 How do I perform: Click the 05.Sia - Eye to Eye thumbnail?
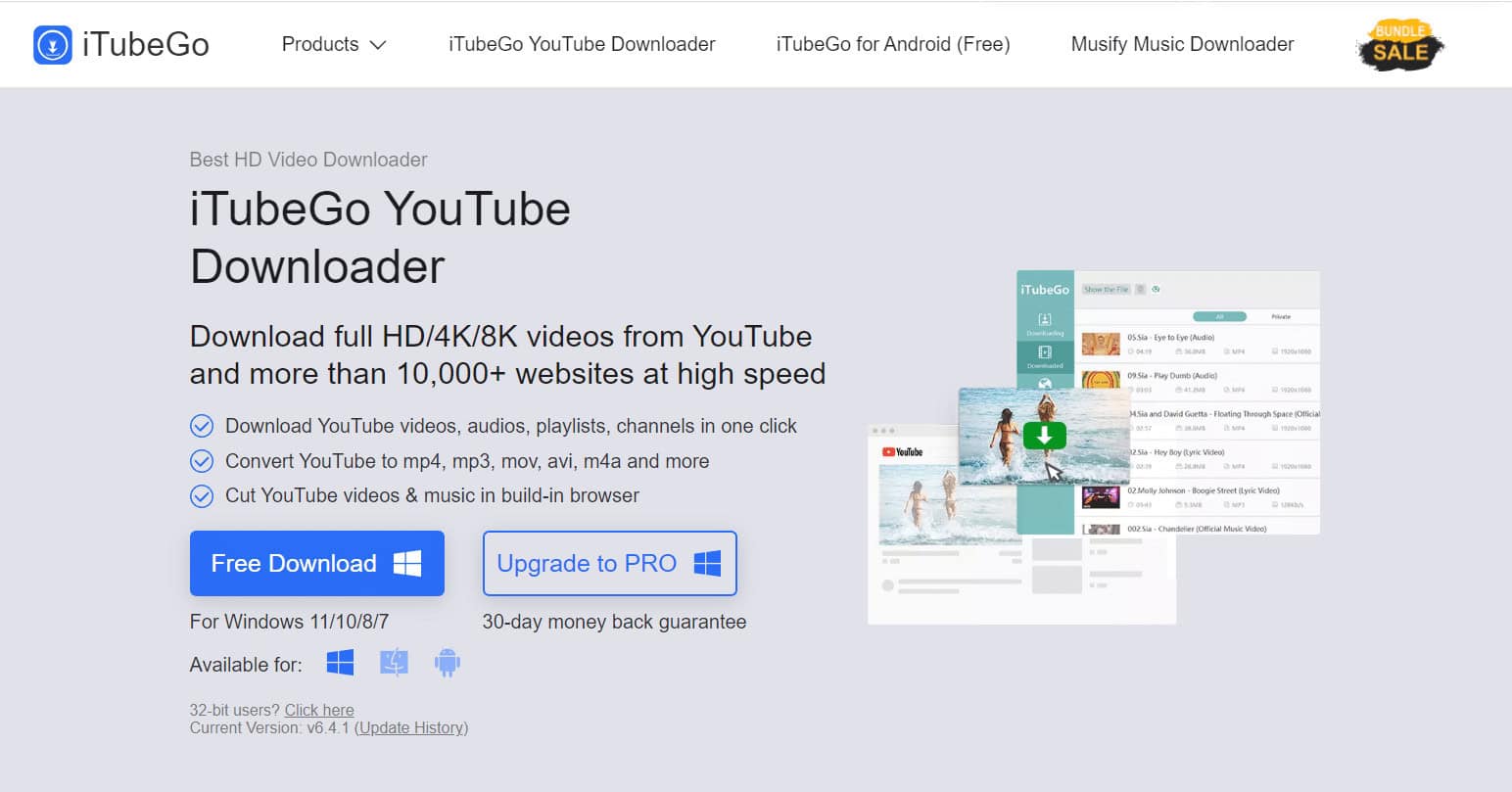(1101, 344)
